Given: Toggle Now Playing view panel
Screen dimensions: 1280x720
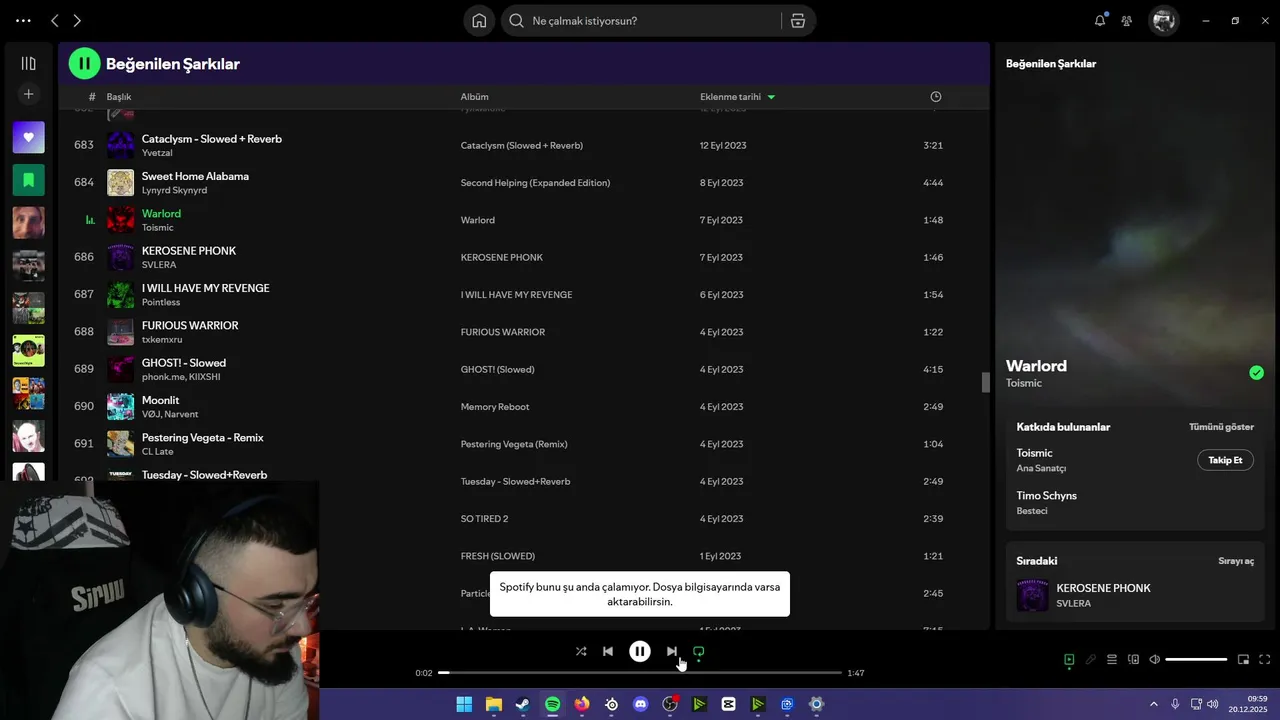Looking at the screenshot, I should [x=1069, y=659].
